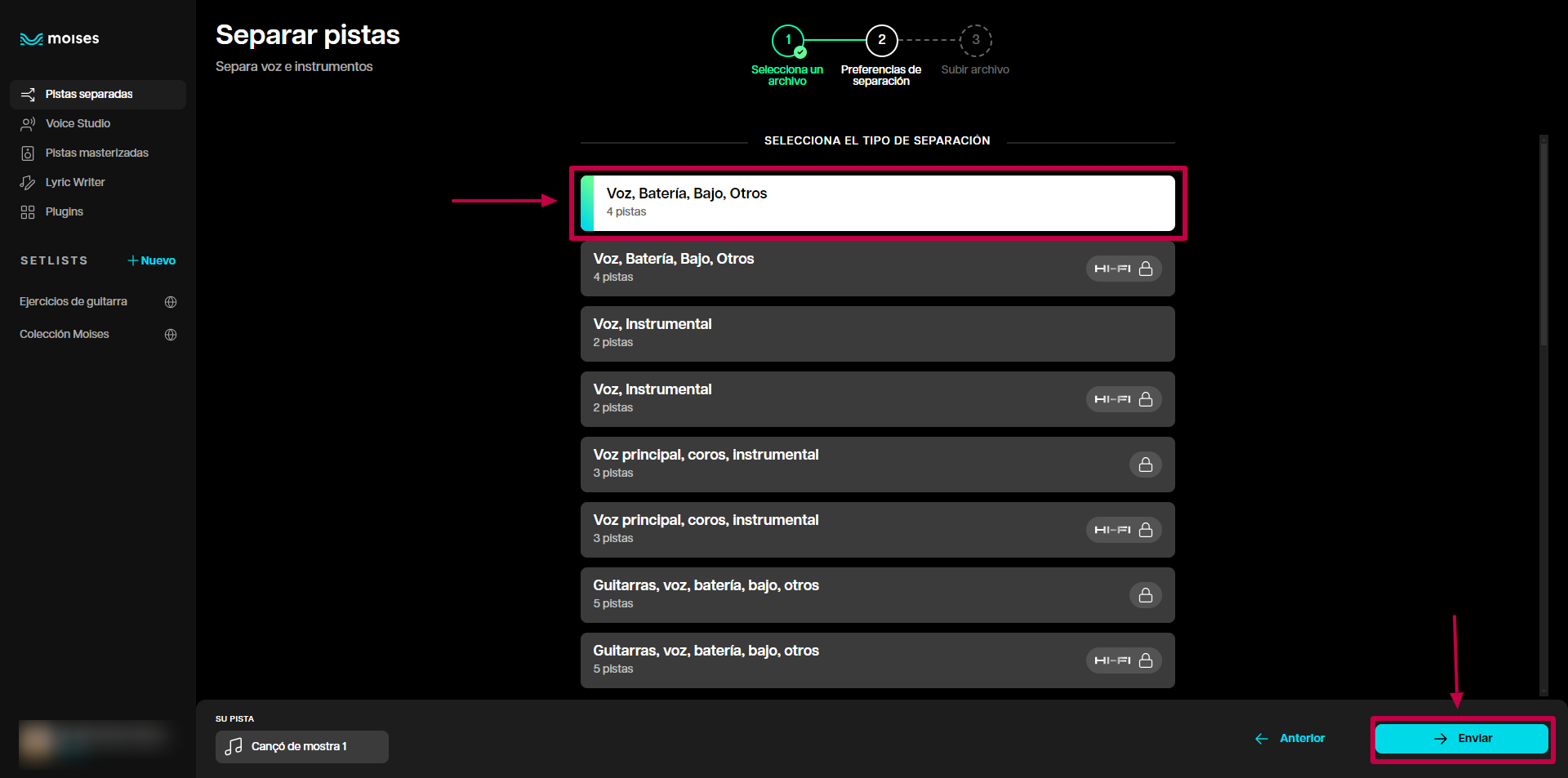1568x778 pixels.
Task: Click globe icon next to Ejercicios de guitarra
Action: (171, 302)
